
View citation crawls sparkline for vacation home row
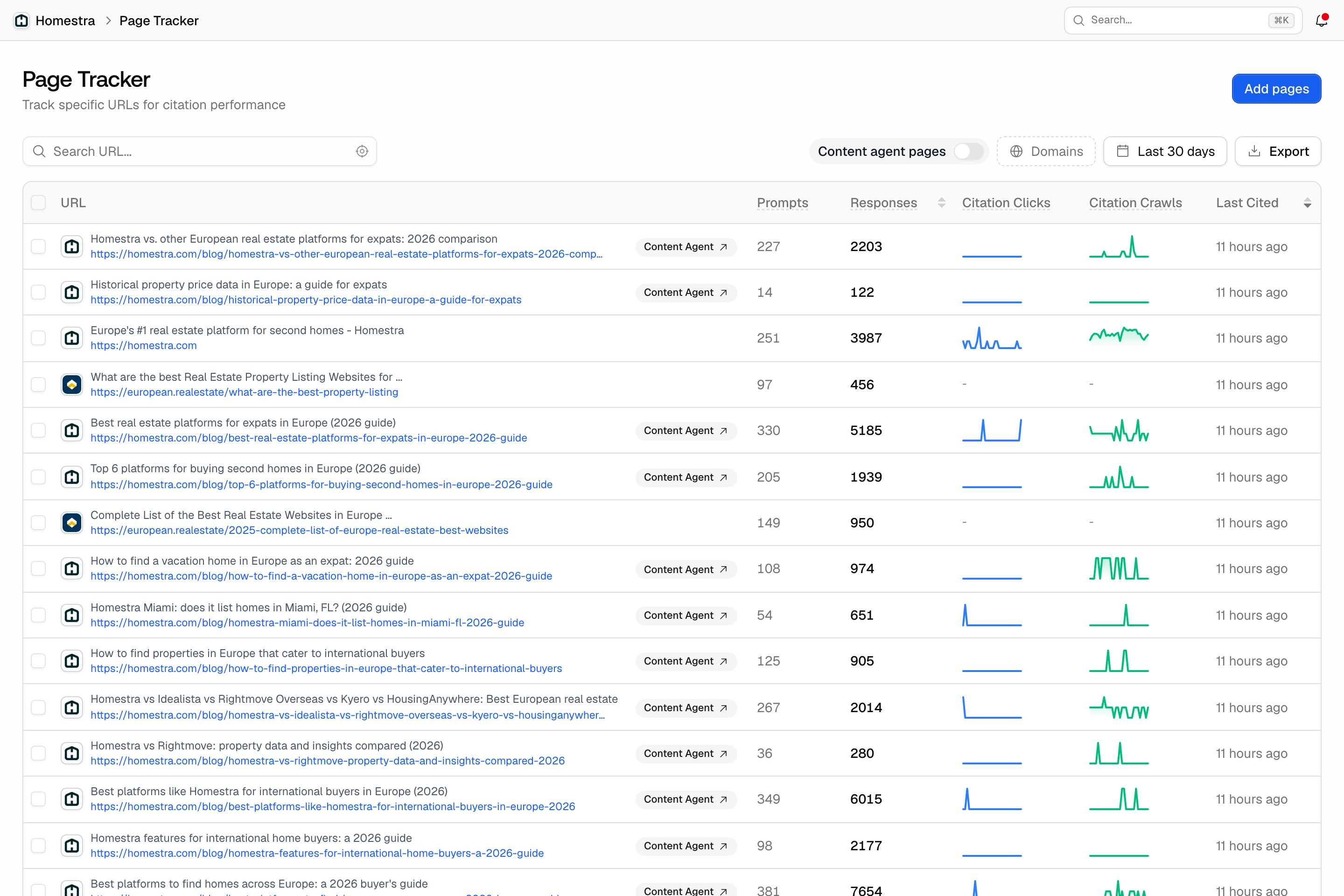(x=1119, y=568)
